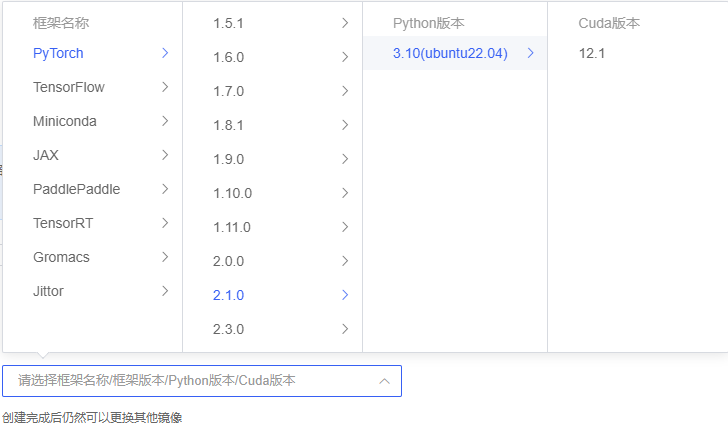Select framework version 1.10.0
Viewport: 728px width, 428px height.
(232, 193)
